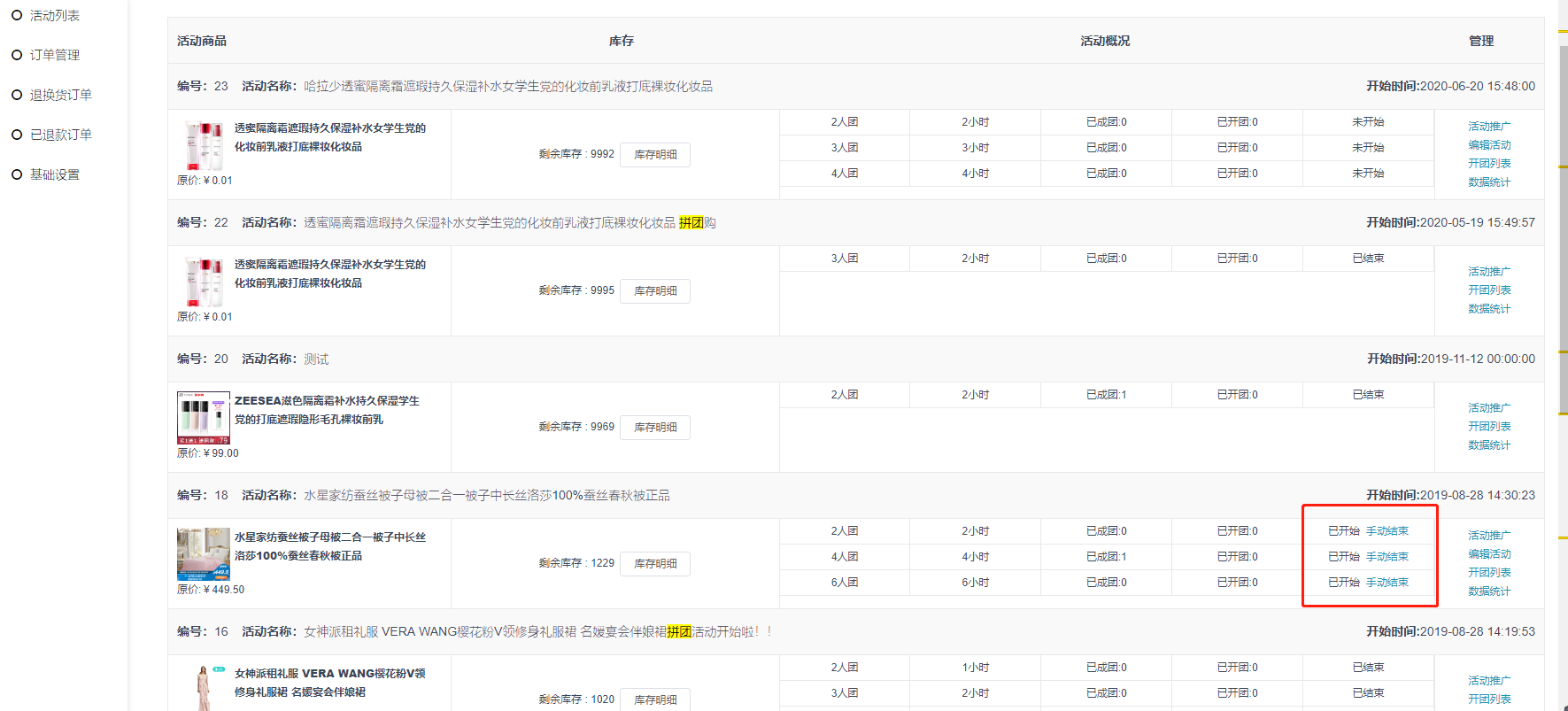Open 编辑活动 for activity 23
Image resolution: width=1568 pixels, height=711 pixels.
point(1489,144)
